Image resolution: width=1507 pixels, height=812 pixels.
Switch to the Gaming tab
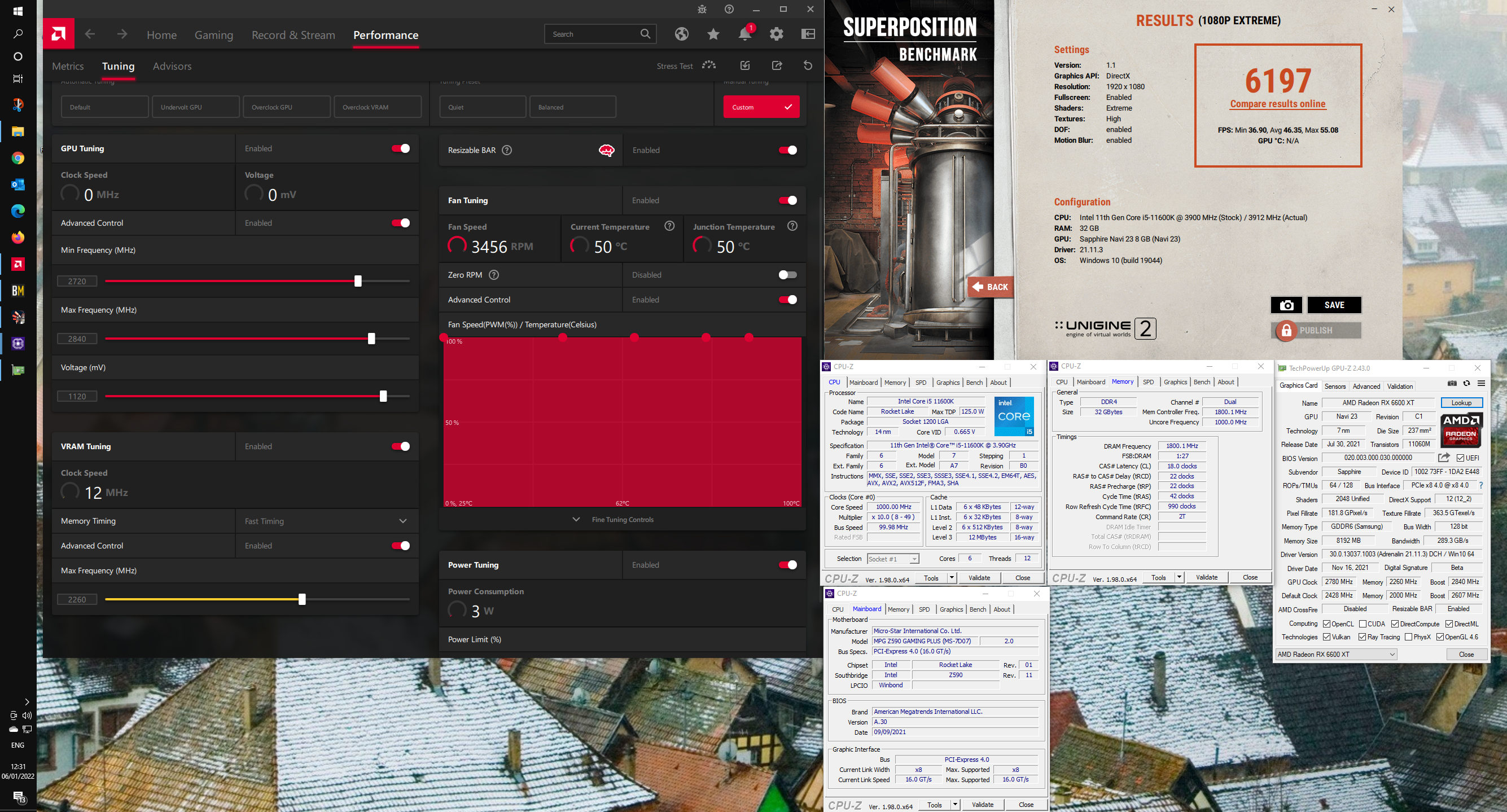(x=213, y=35)
